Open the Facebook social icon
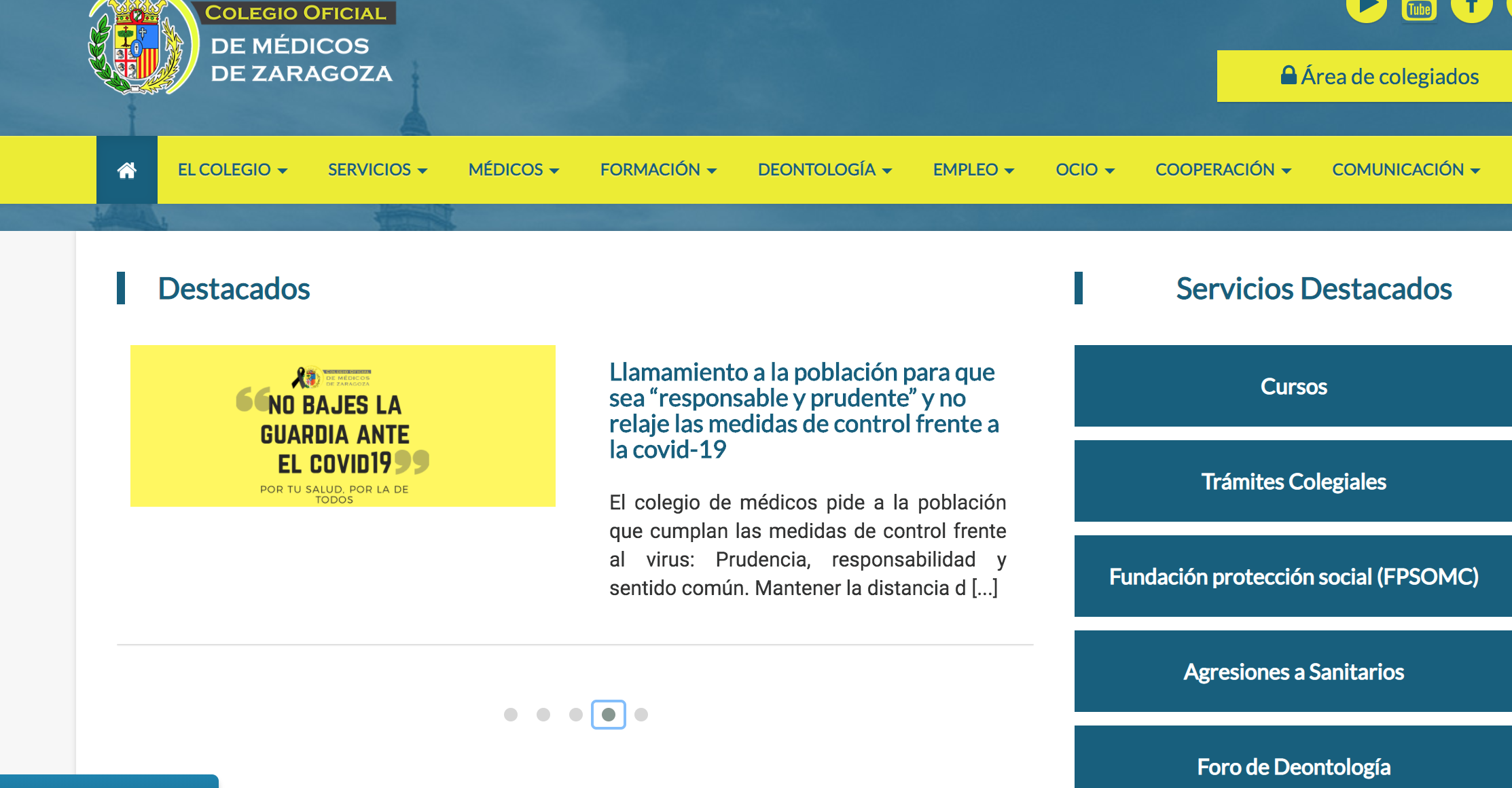1512x788 pixels. (1471, 8)
